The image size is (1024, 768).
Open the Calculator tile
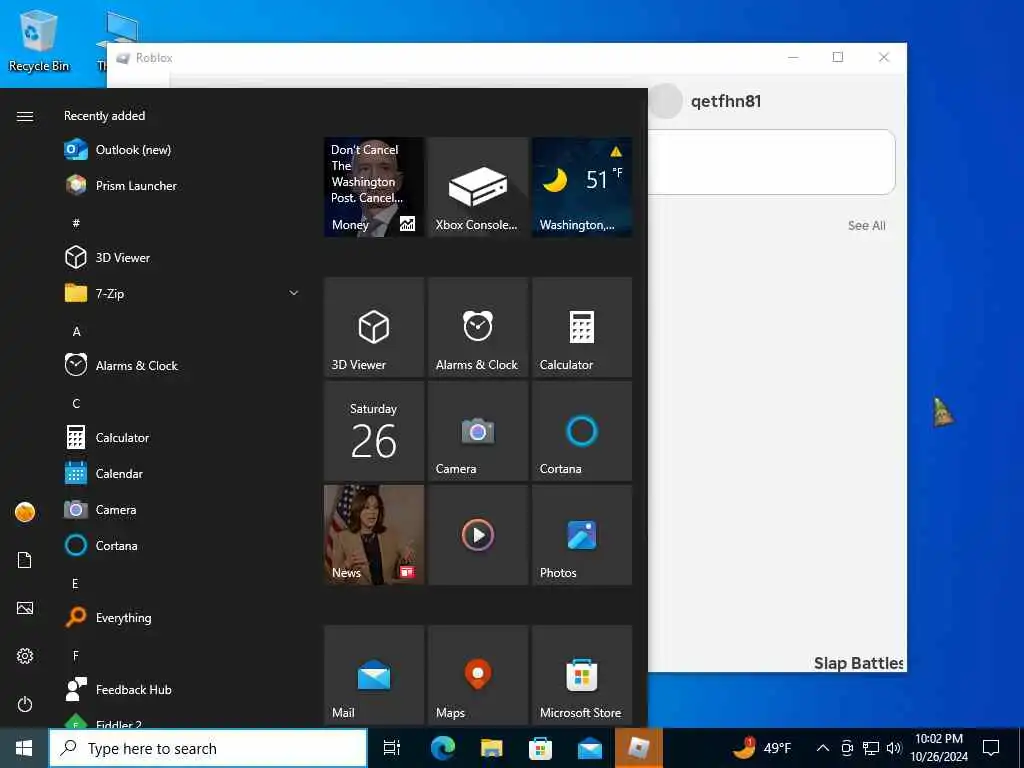(x=581, y=327)
